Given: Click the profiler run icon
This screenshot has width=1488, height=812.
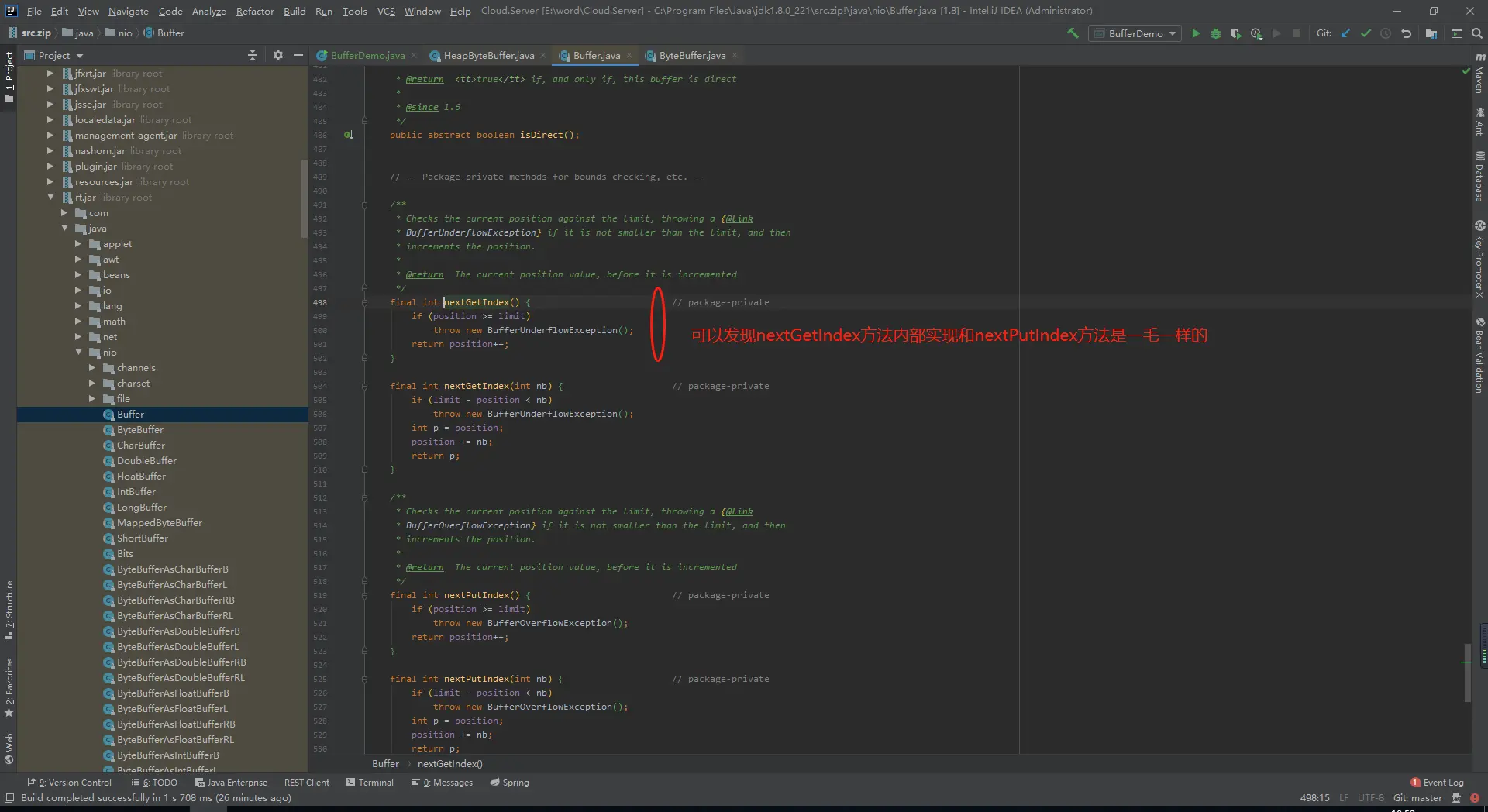Looking at the screenshot, I should pyautogui.click(x=1256, y=33).
